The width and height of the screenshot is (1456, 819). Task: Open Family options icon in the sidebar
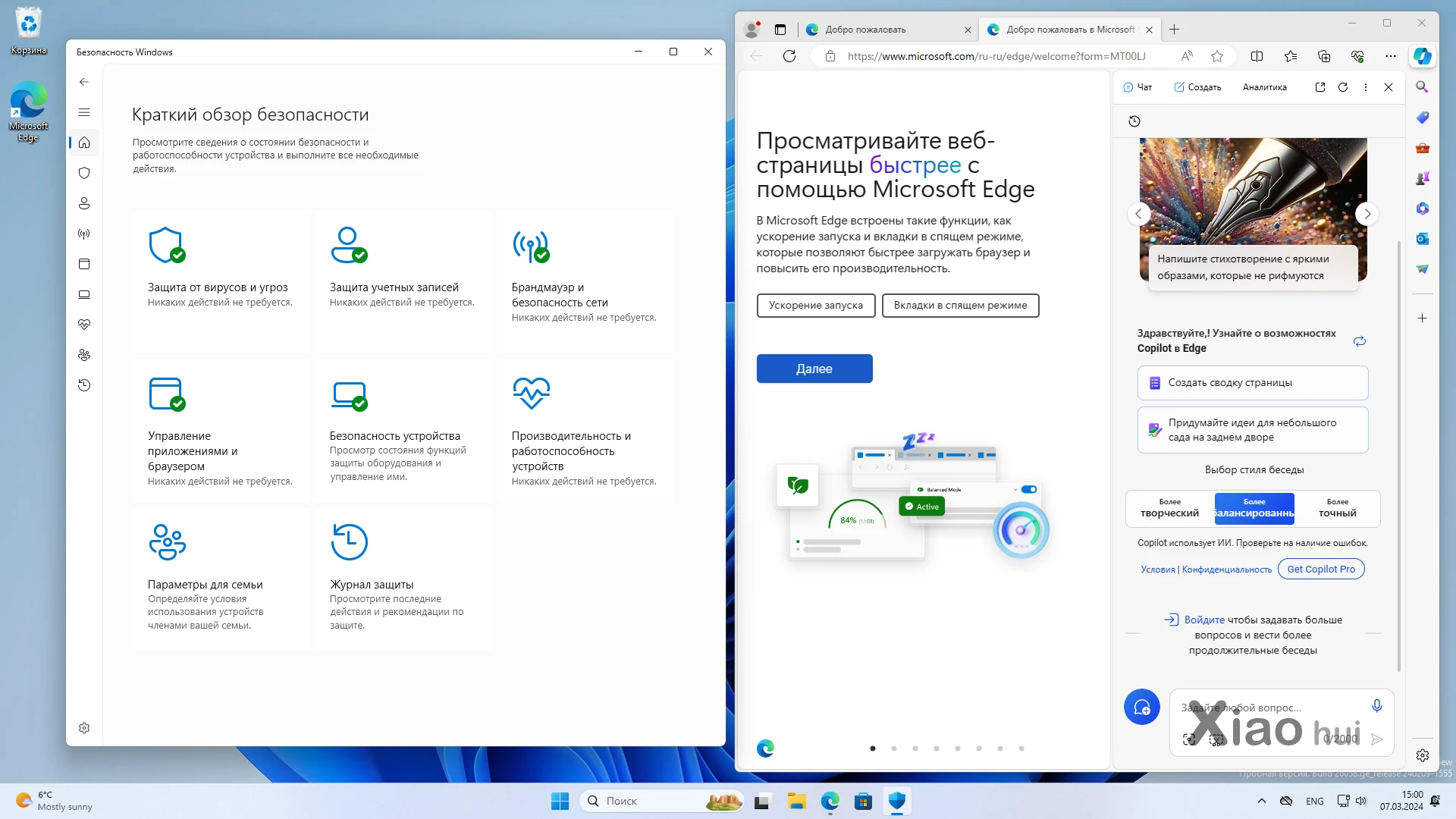pyautogui.click(x=84, y=355)
